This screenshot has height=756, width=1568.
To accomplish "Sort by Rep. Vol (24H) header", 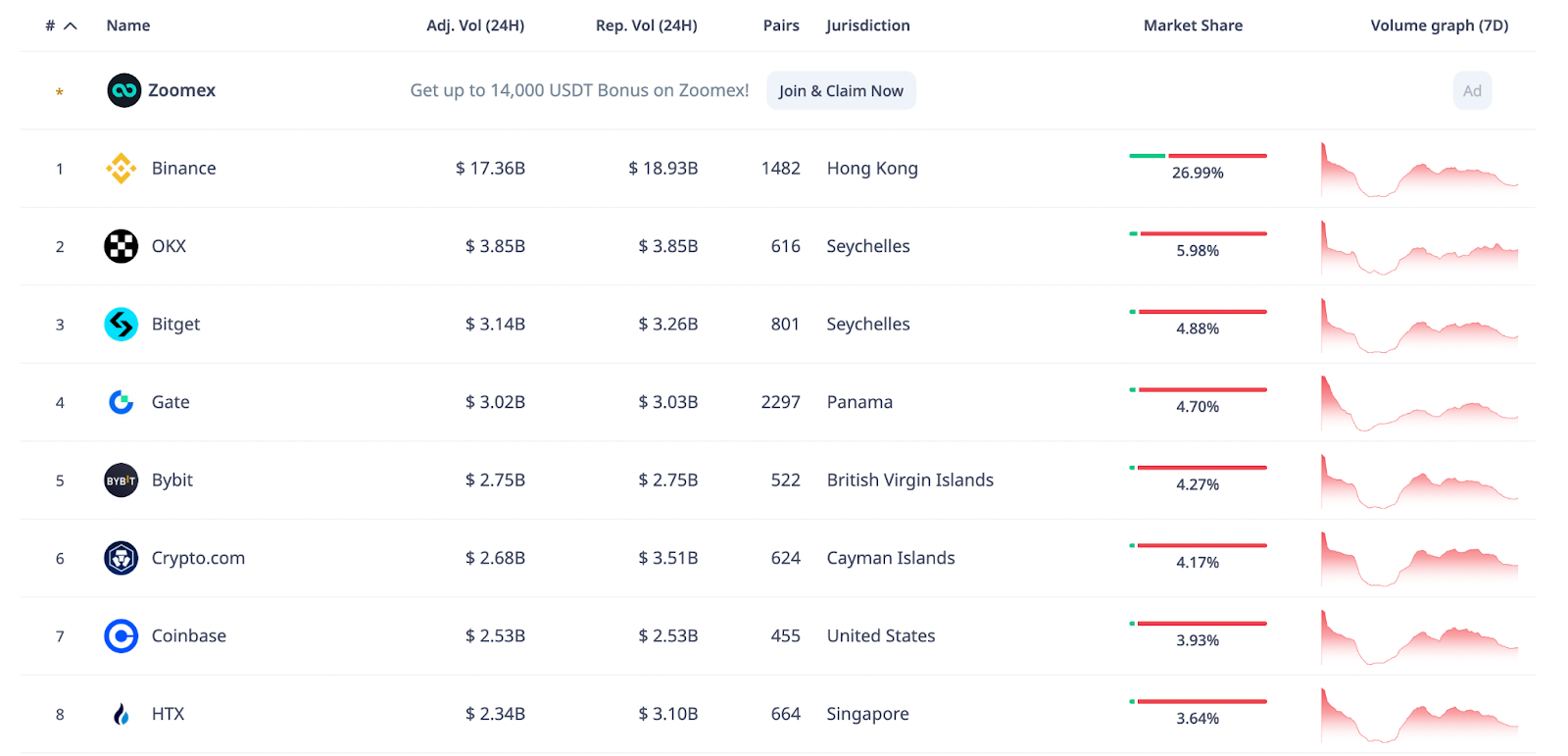I will click(647, 25).
